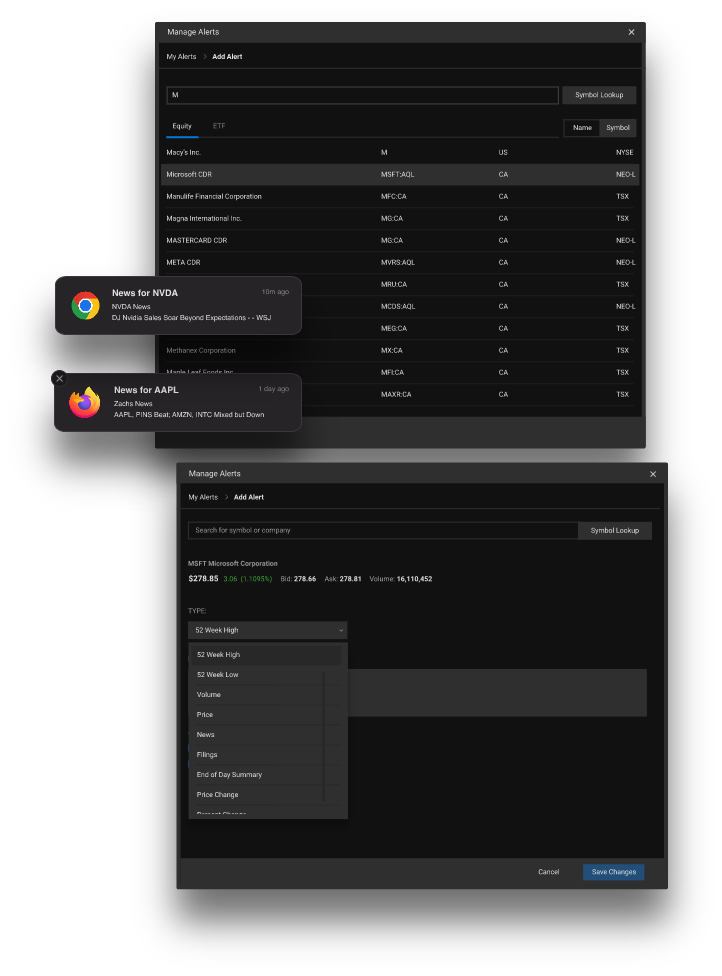Select End of Day Summary option
Viewport: 722px width, 976px height.
click(229, 775)
